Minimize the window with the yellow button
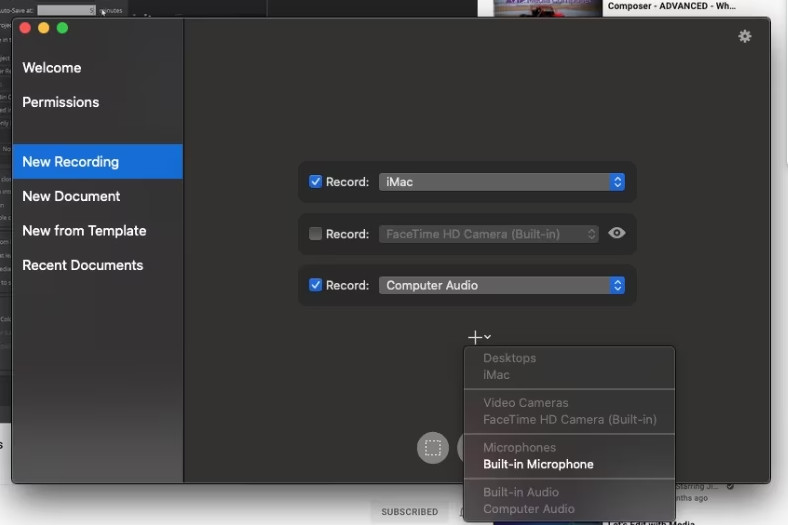Viewport: 788px width, 525px height. click(x=44, y=28)
